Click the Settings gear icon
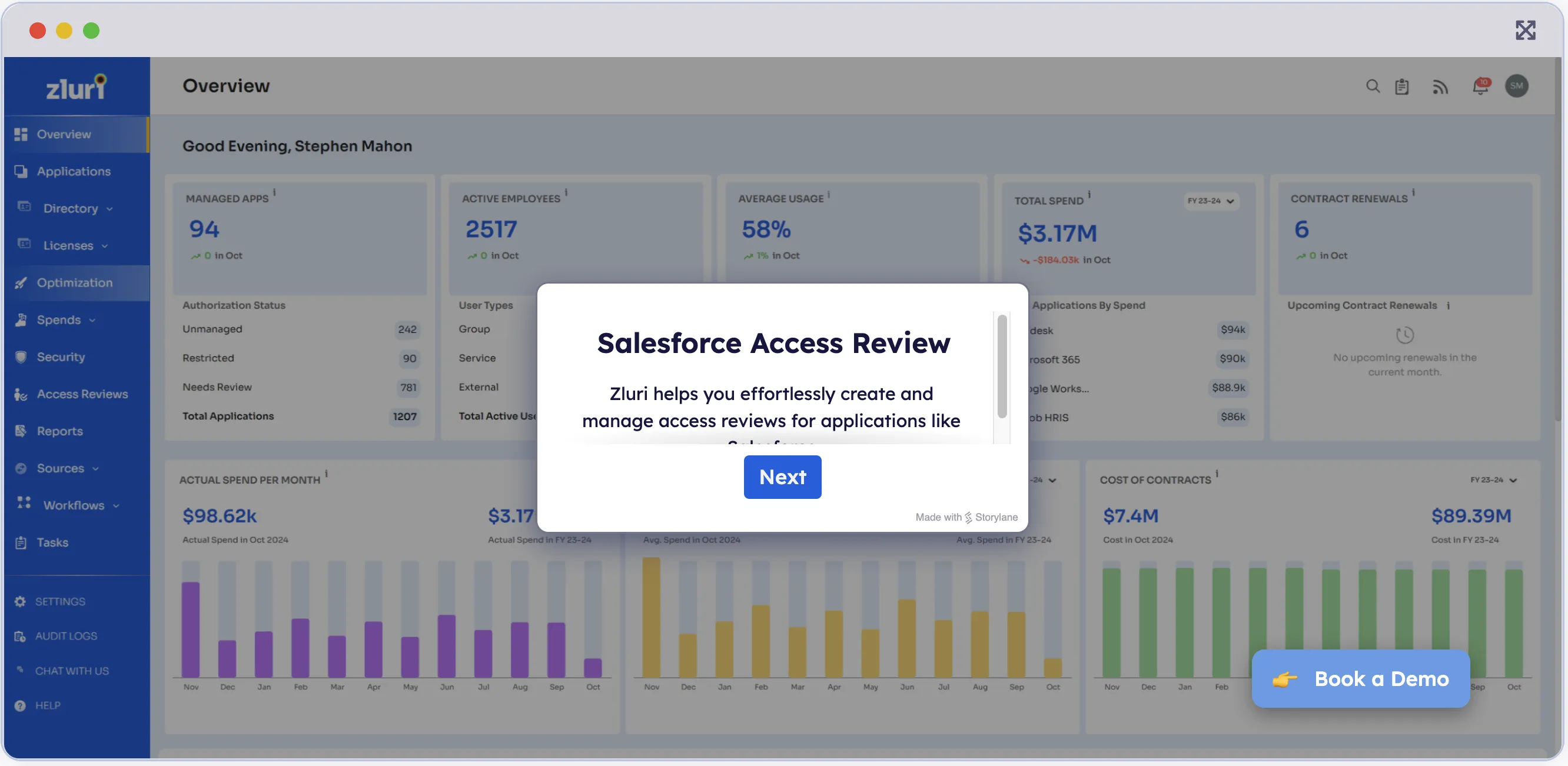Image resolution: width=1568 pixels, height=766 pixels. click(20, 601)
